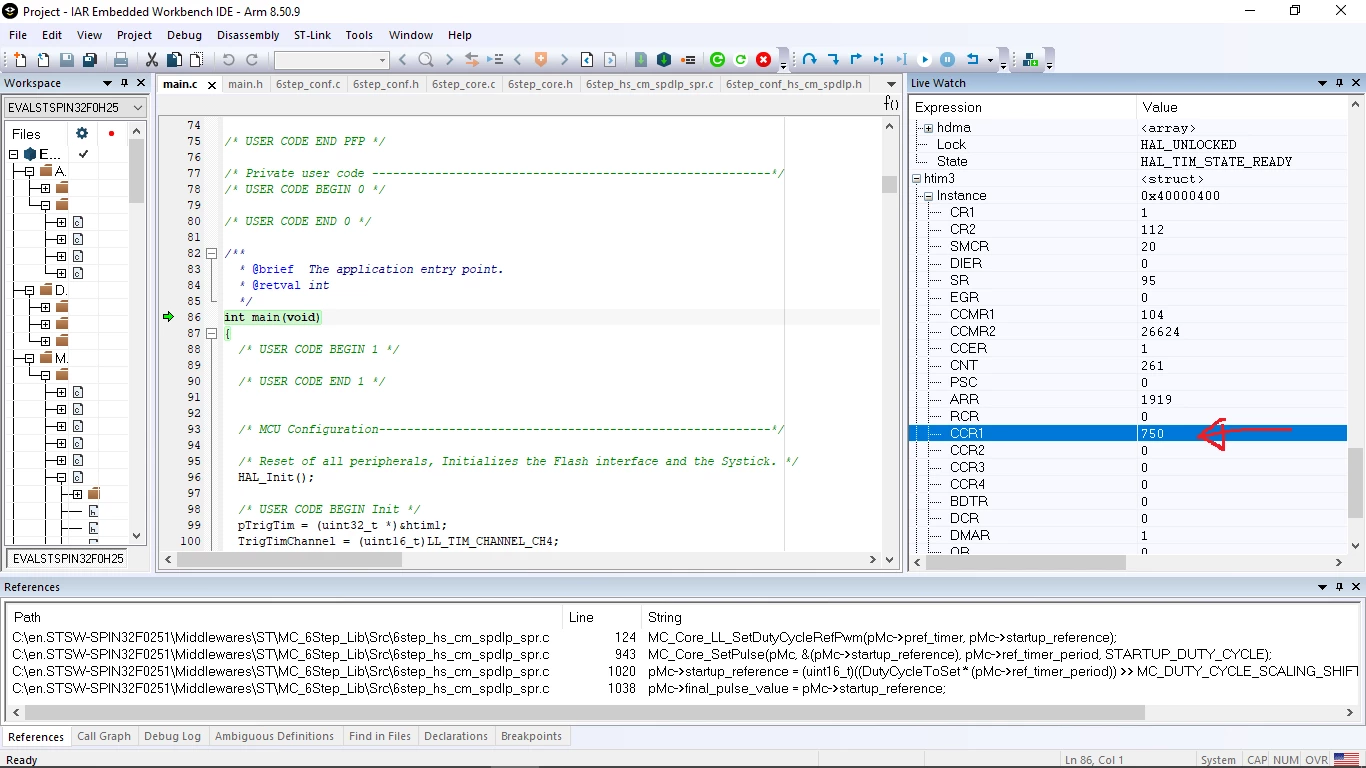This screenshot has height=768, width=1366.
Task: Switch to the 6step_conf.h editor tab
Action: point(385,84)
